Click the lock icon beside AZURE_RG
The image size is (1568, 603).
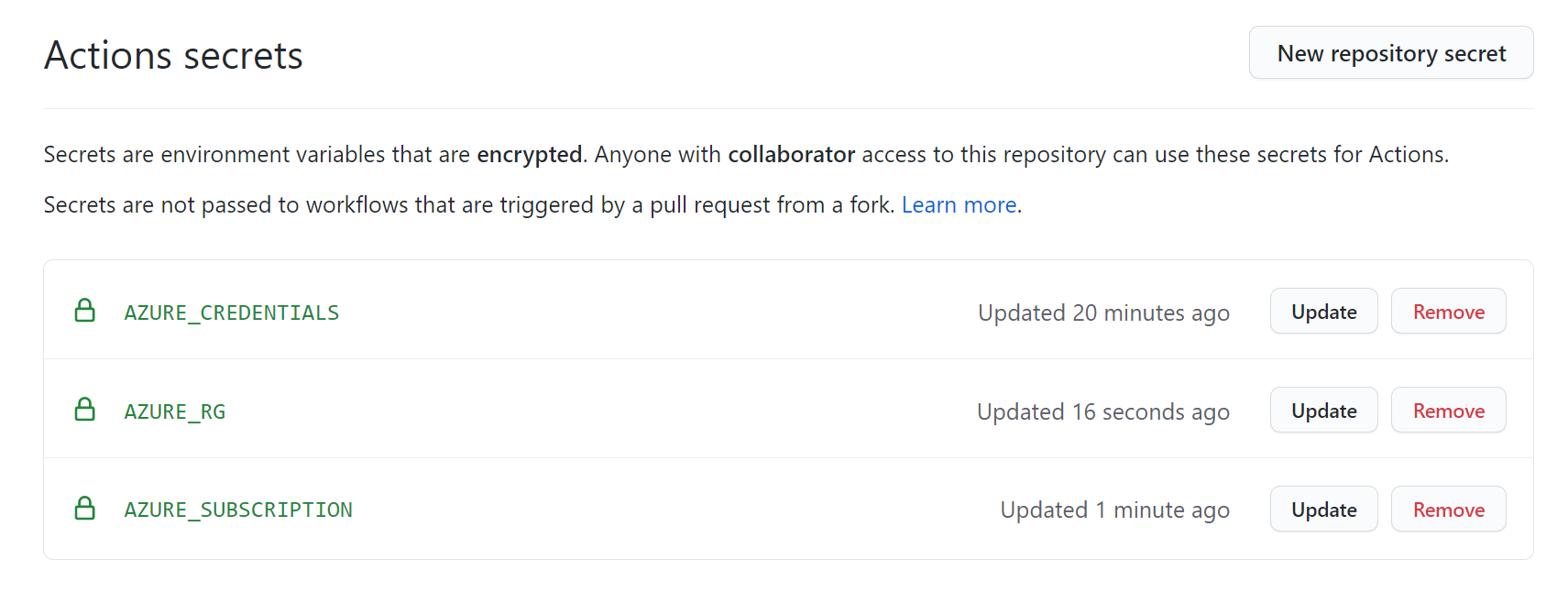[x=85, y=410]
